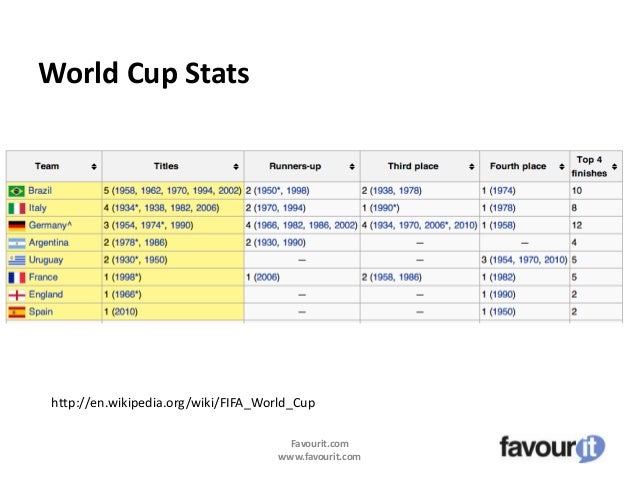
Task: Open the Argentina team link
Action: 49,242
